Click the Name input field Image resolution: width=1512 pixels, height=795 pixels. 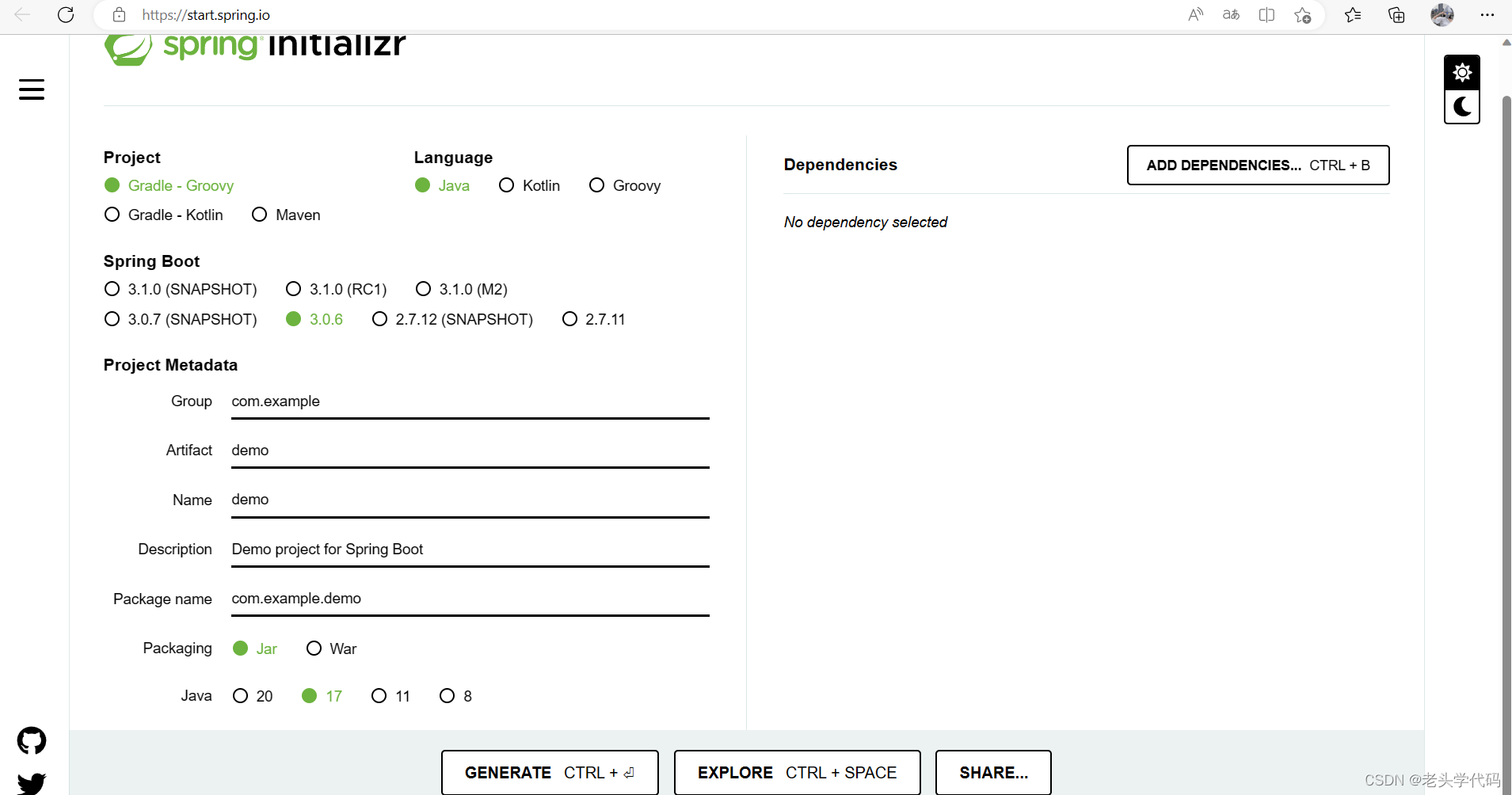click(470, 500)
